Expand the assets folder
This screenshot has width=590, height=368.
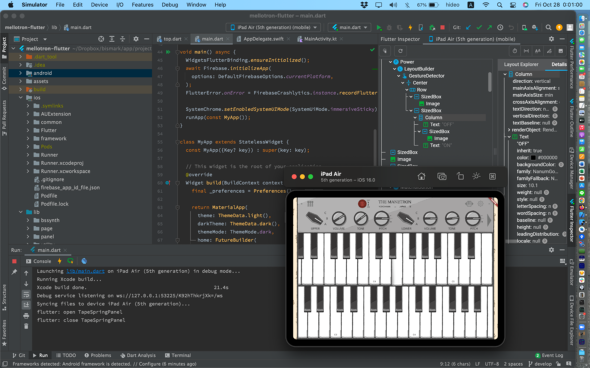[21, 81]
